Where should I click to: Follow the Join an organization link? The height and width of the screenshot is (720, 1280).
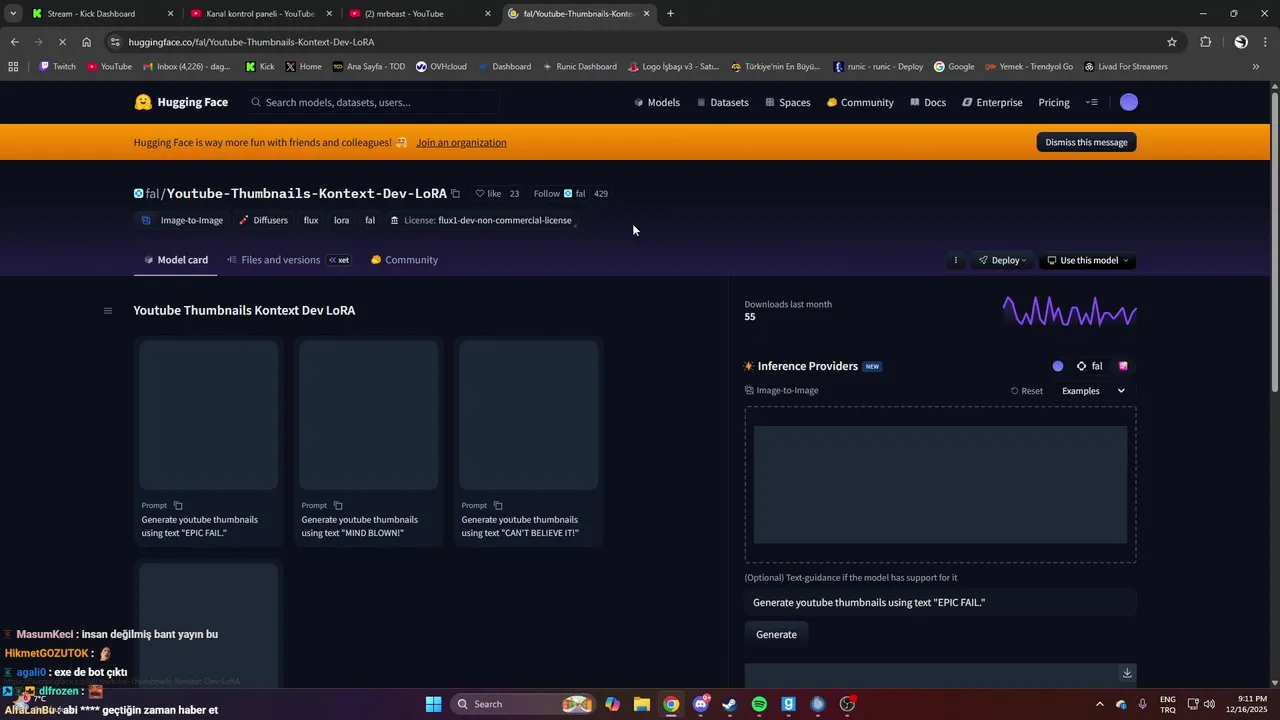click(x=461, y=142)
